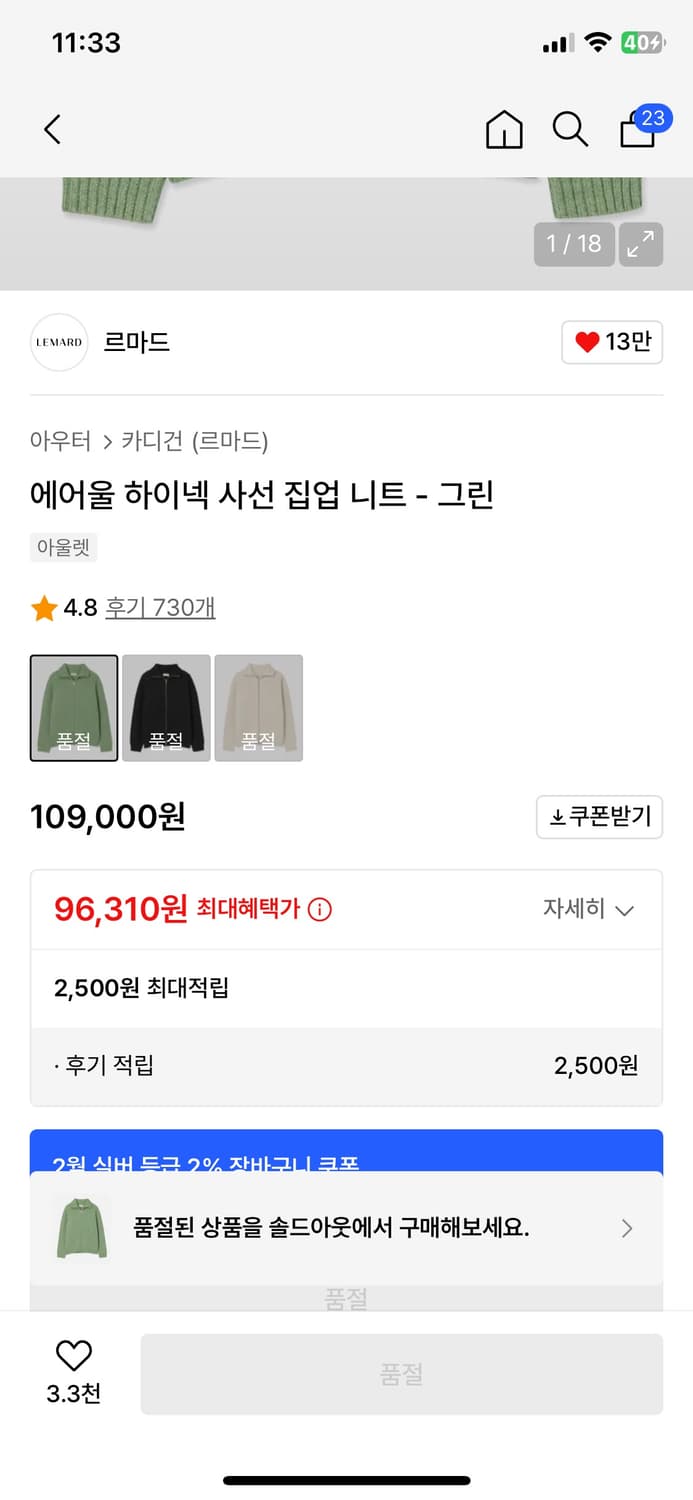Viewport: 693px width, 1500px height.
Task: Select the 아우터 breadcrumb category
Action: (x=61, y=441)
